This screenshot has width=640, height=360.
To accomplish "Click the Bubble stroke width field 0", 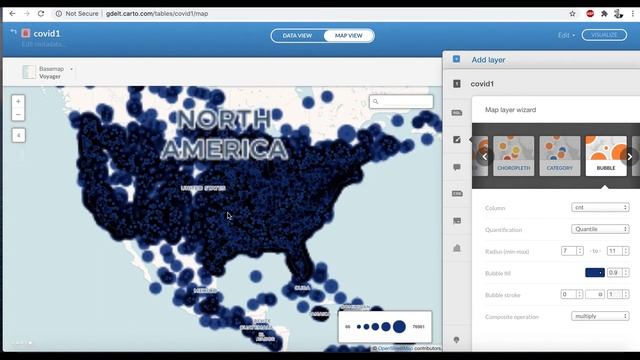I will [x=572, y=294].
